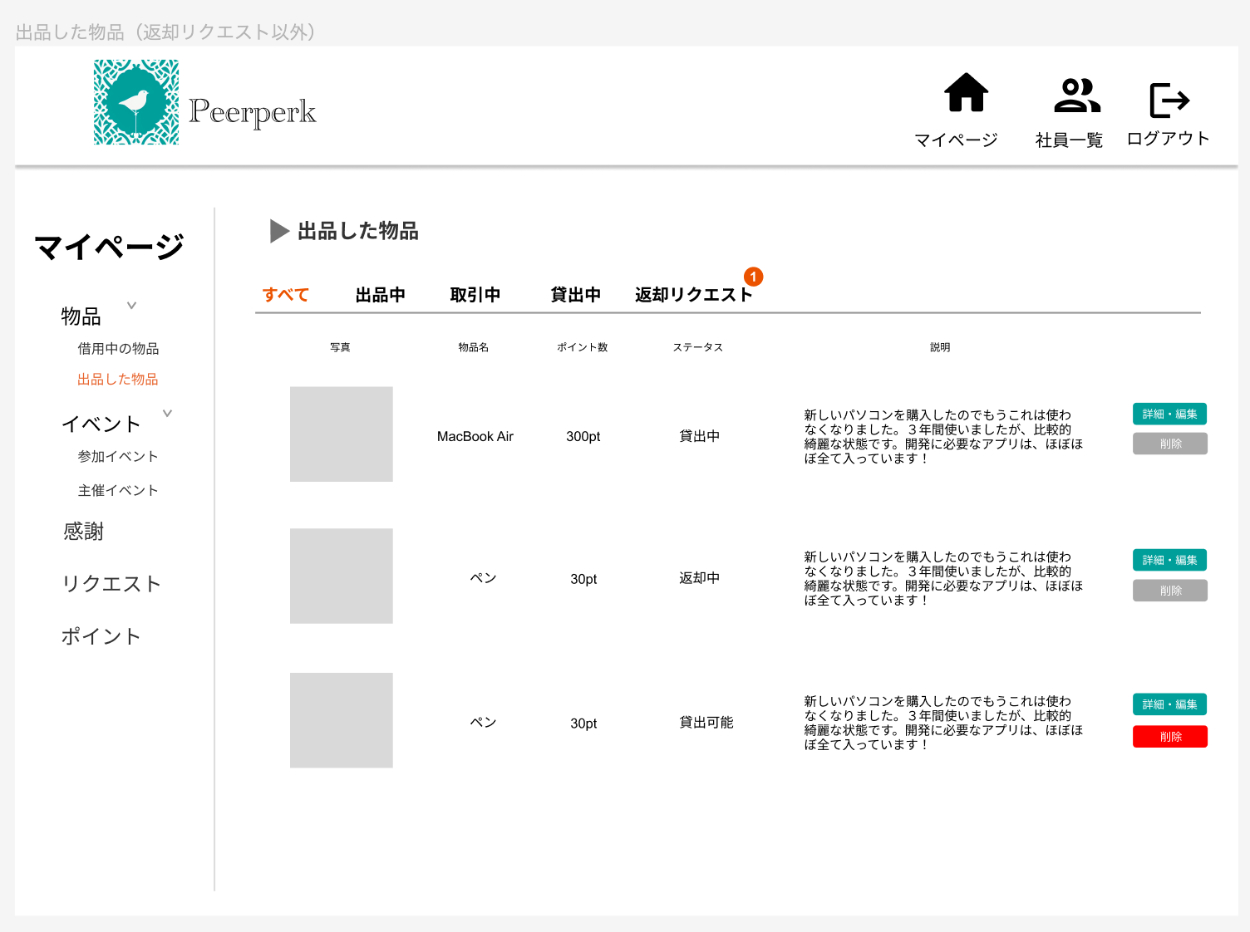Collapse the 物品 sidebar section chevron
The image size is (1250, 932).
[x=131, y=305]
